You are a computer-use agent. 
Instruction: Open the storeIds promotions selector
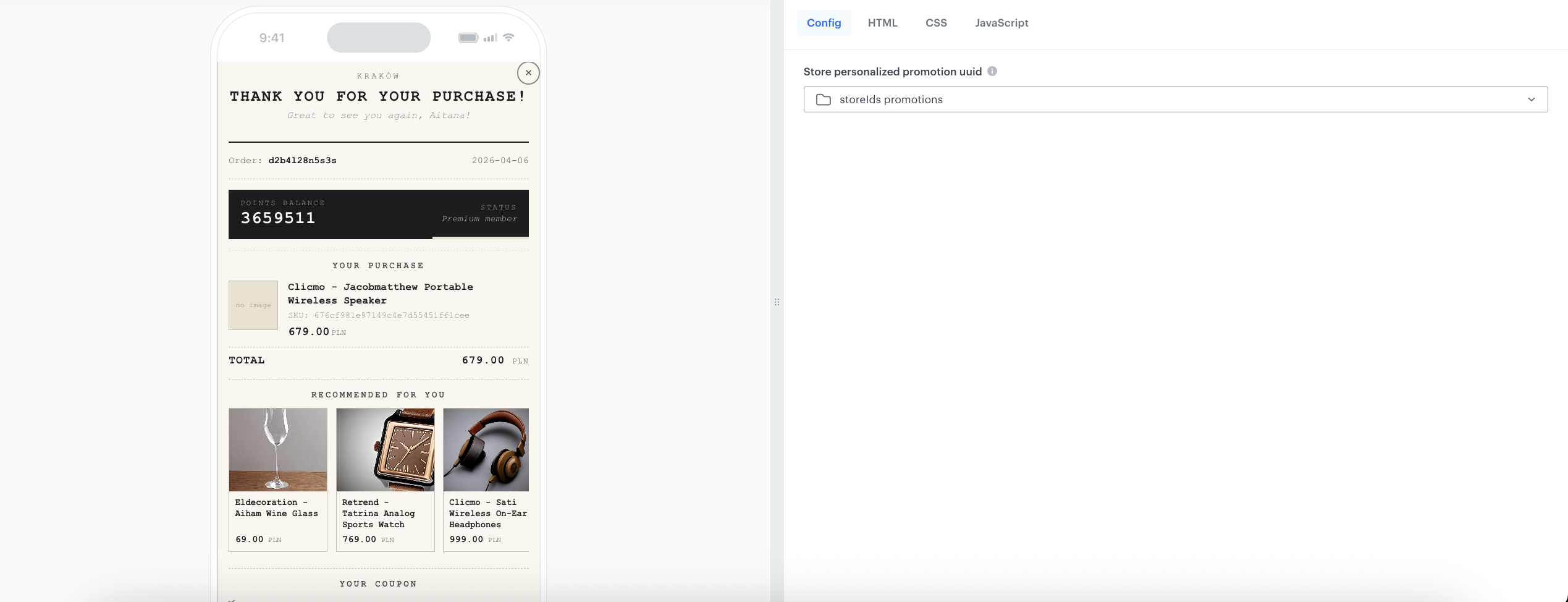[x=1174, y=99]
